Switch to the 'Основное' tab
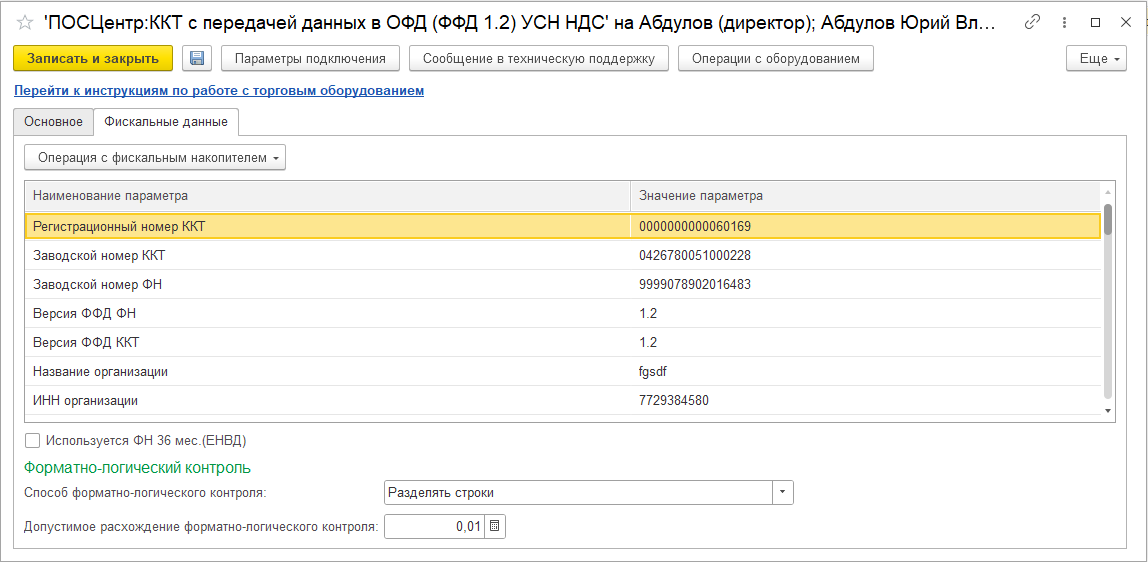The image size is (1148, 562). click(53, 122)
